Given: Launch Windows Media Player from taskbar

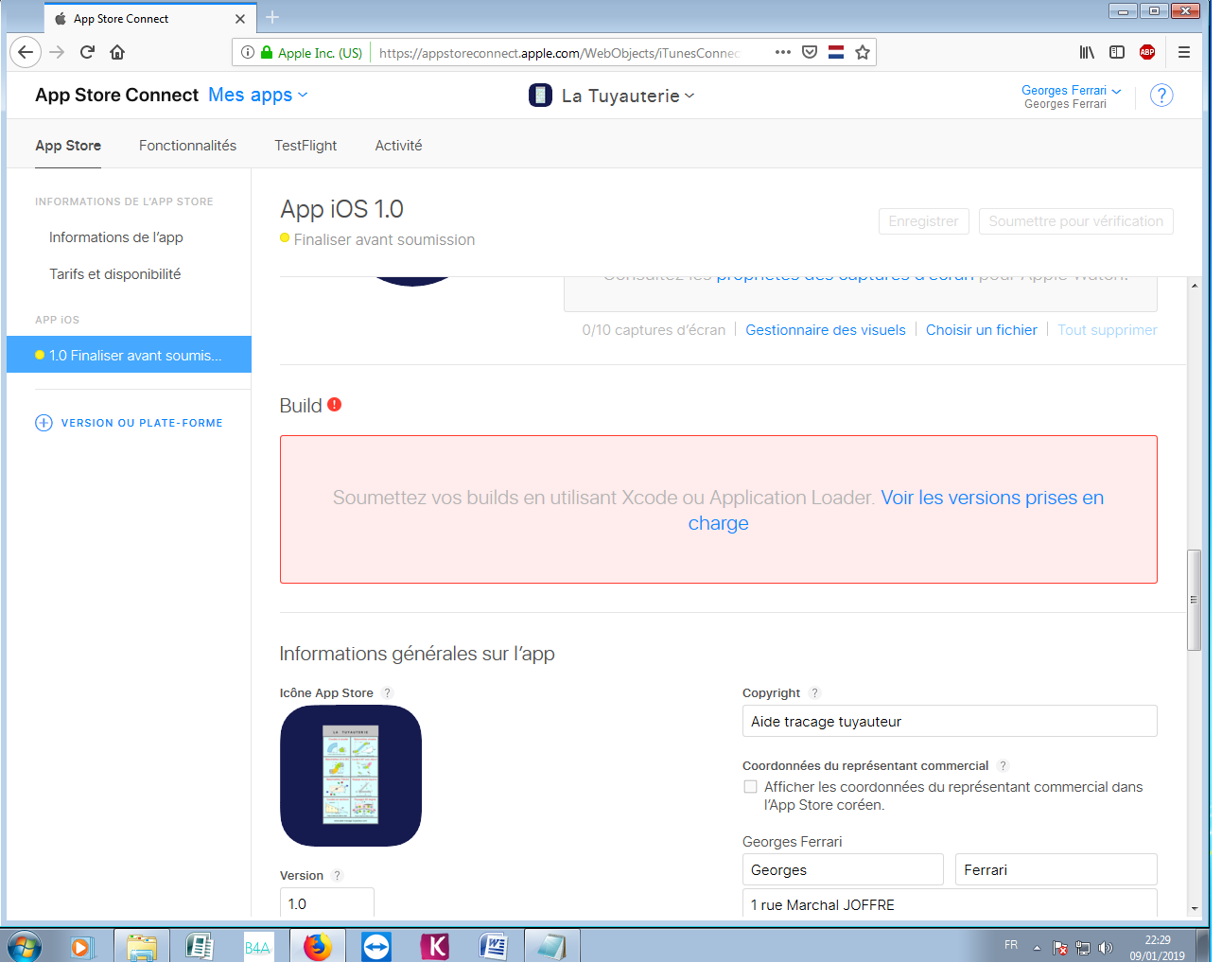Looking at the screenshot, I should (81, 946).
